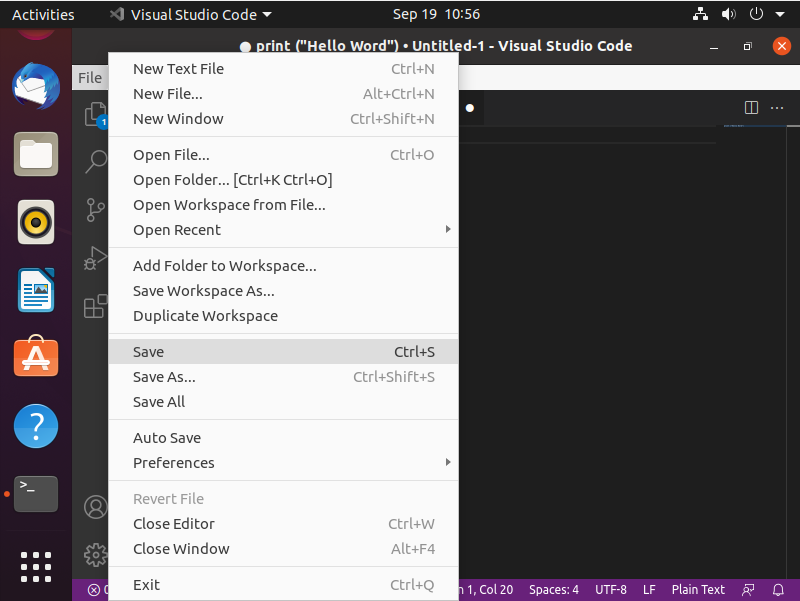Choose Save All menu entry

click(x=283, y=402)
